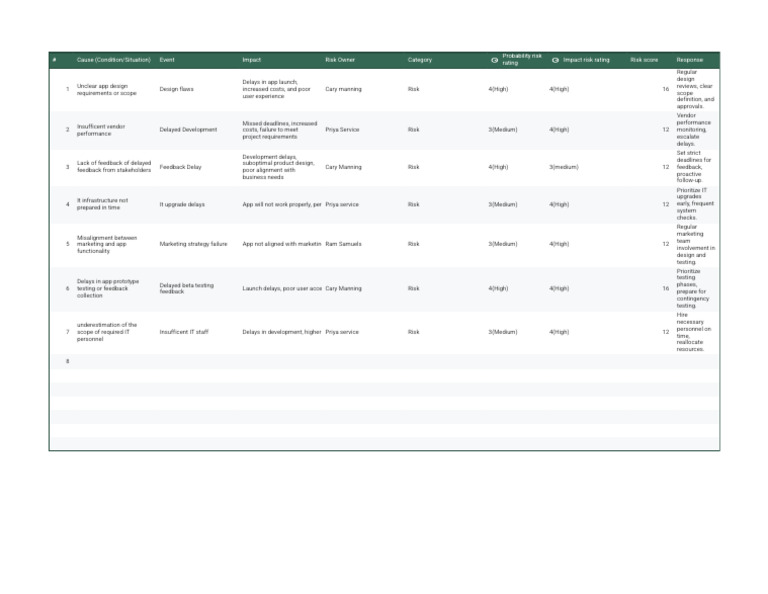Screen dimensions: 768x594
Task: Select cell 'Insufficent vendor performance'
Action: [x=101, y=130]
